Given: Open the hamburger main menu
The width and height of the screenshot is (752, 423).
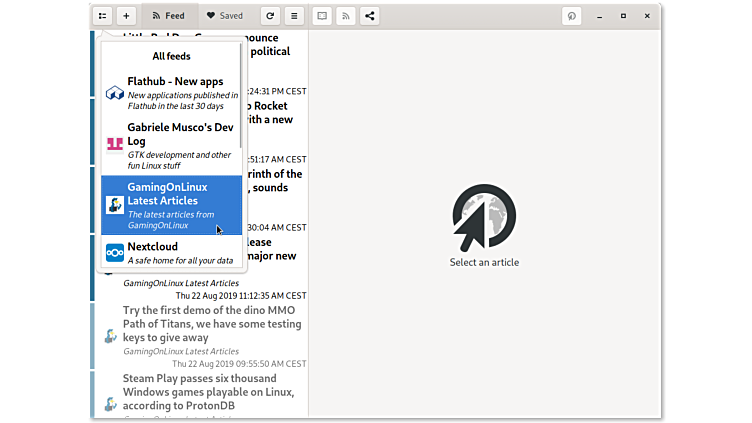Looking at the screenshot, I should tap(294, 16).
